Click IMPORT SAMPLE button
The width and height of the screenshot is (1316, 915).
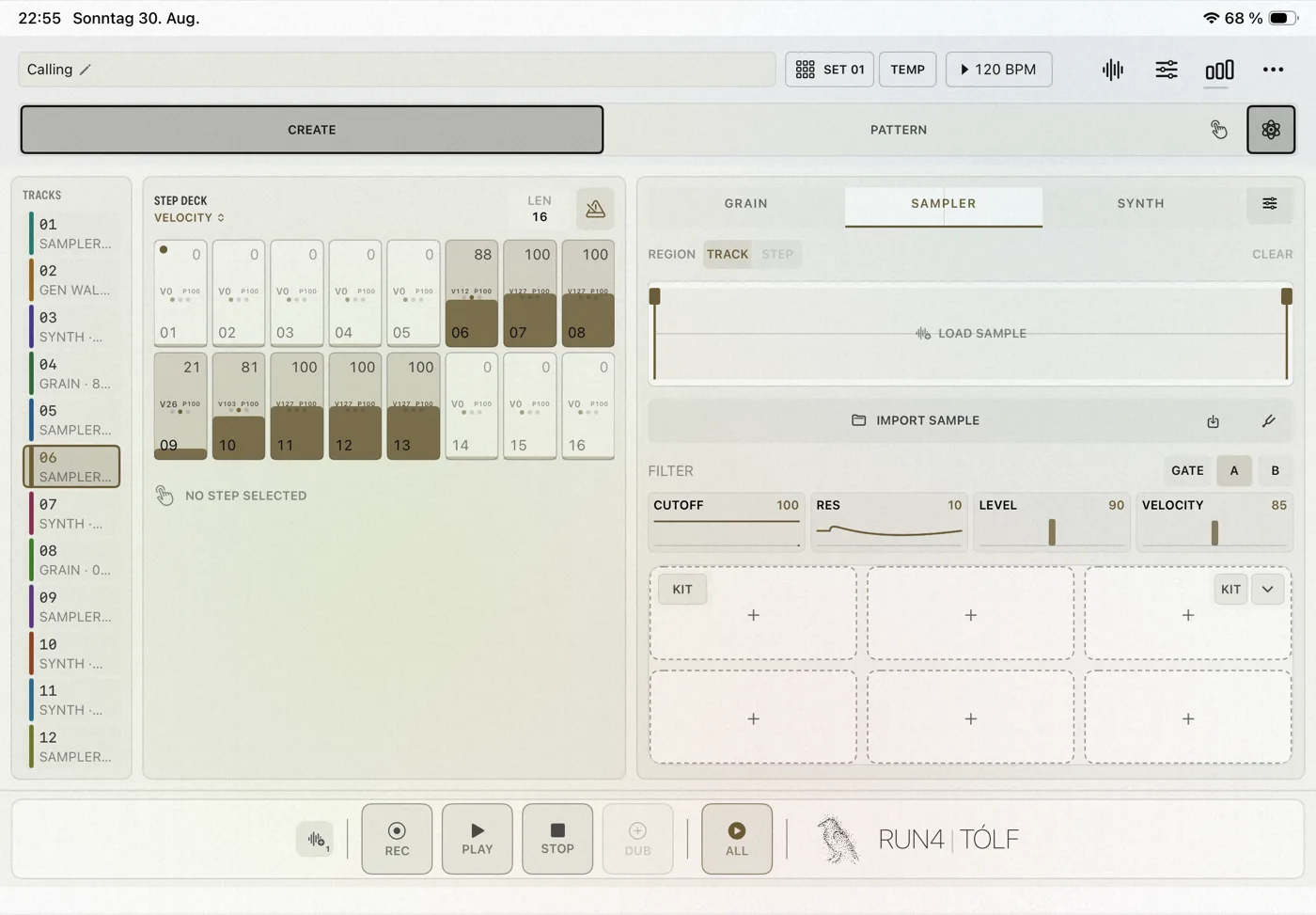[x=916, y=420]
